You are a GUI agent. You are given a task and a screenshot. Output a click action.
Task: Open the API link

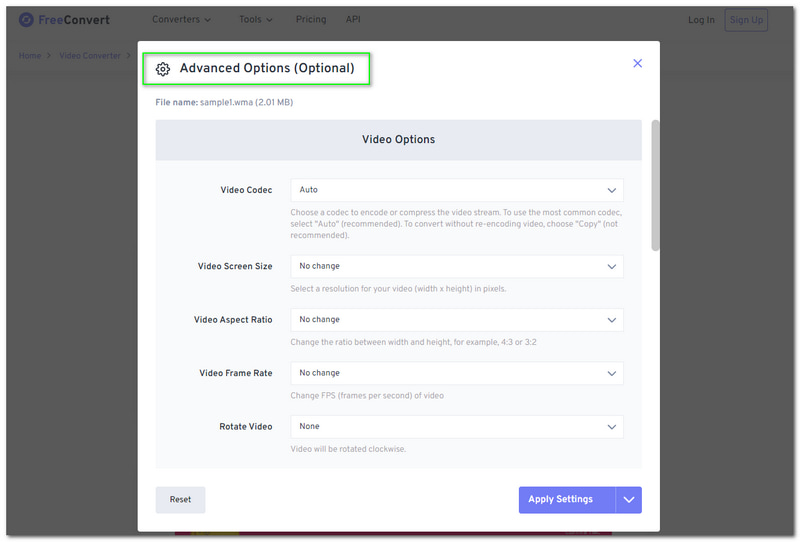click(x=353, y=20)
